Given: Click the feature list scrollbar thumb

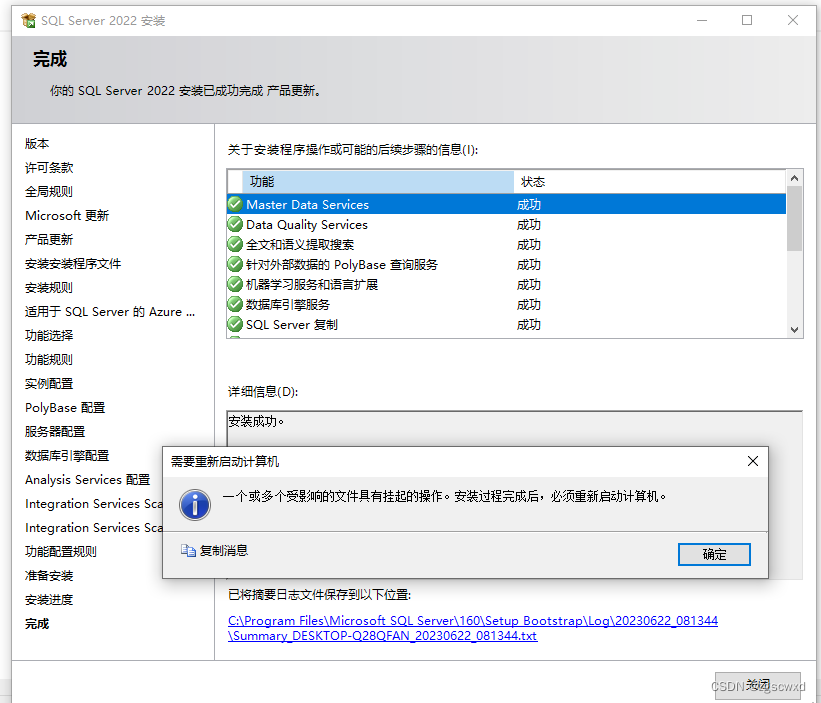Looking at the screenshot, I should pos(794,219).
